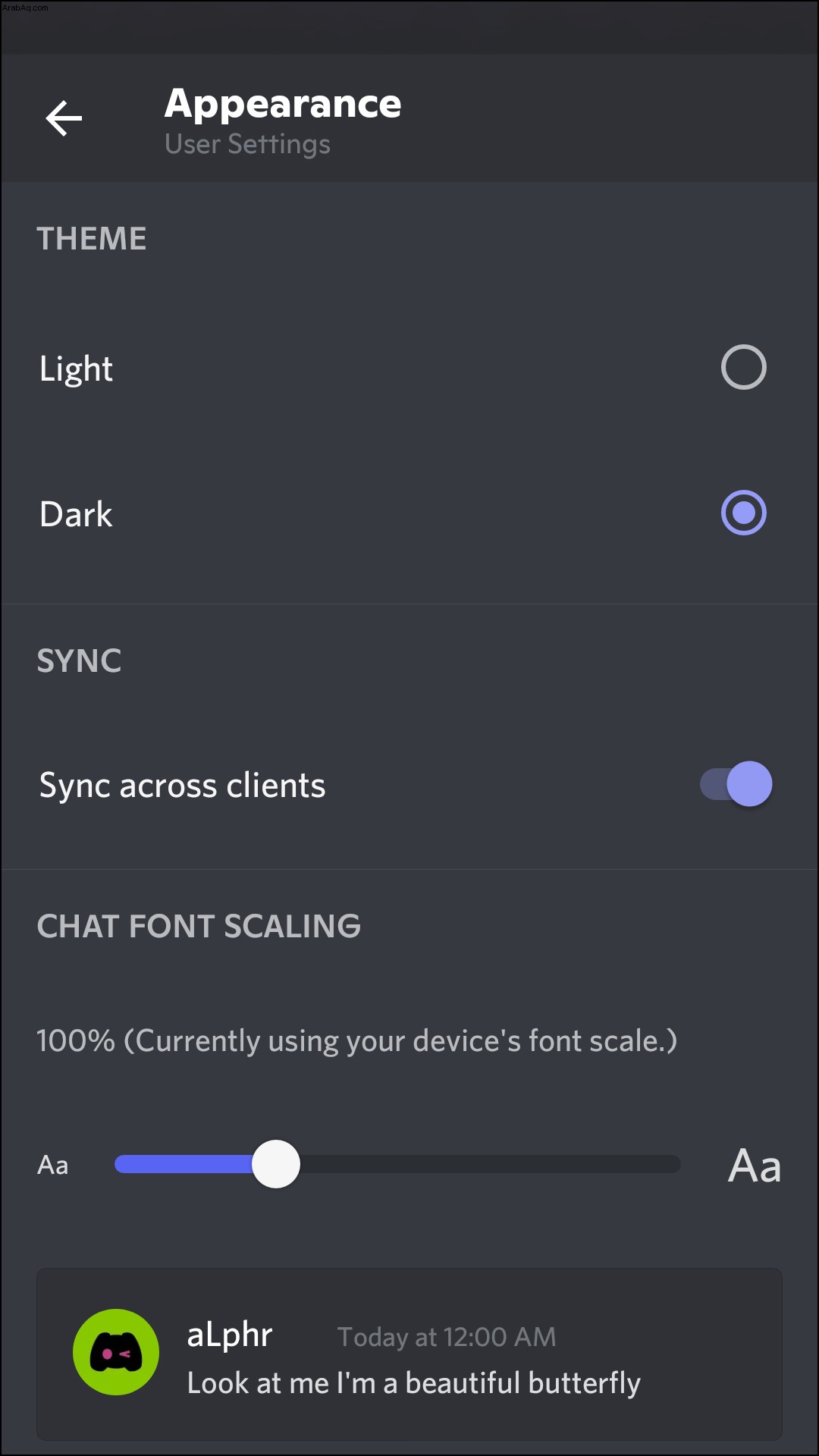Go back using the arrow icon

64,118
